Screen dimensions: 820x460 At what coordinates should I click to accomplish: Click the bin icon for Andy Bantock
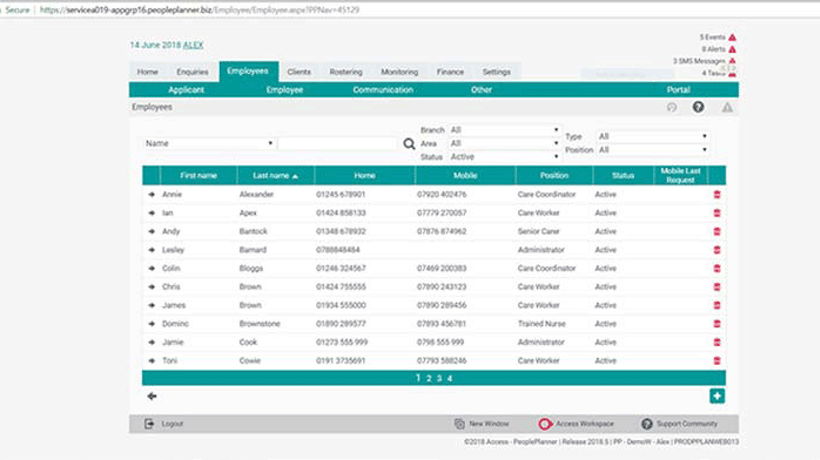click(x=717, y=231)
